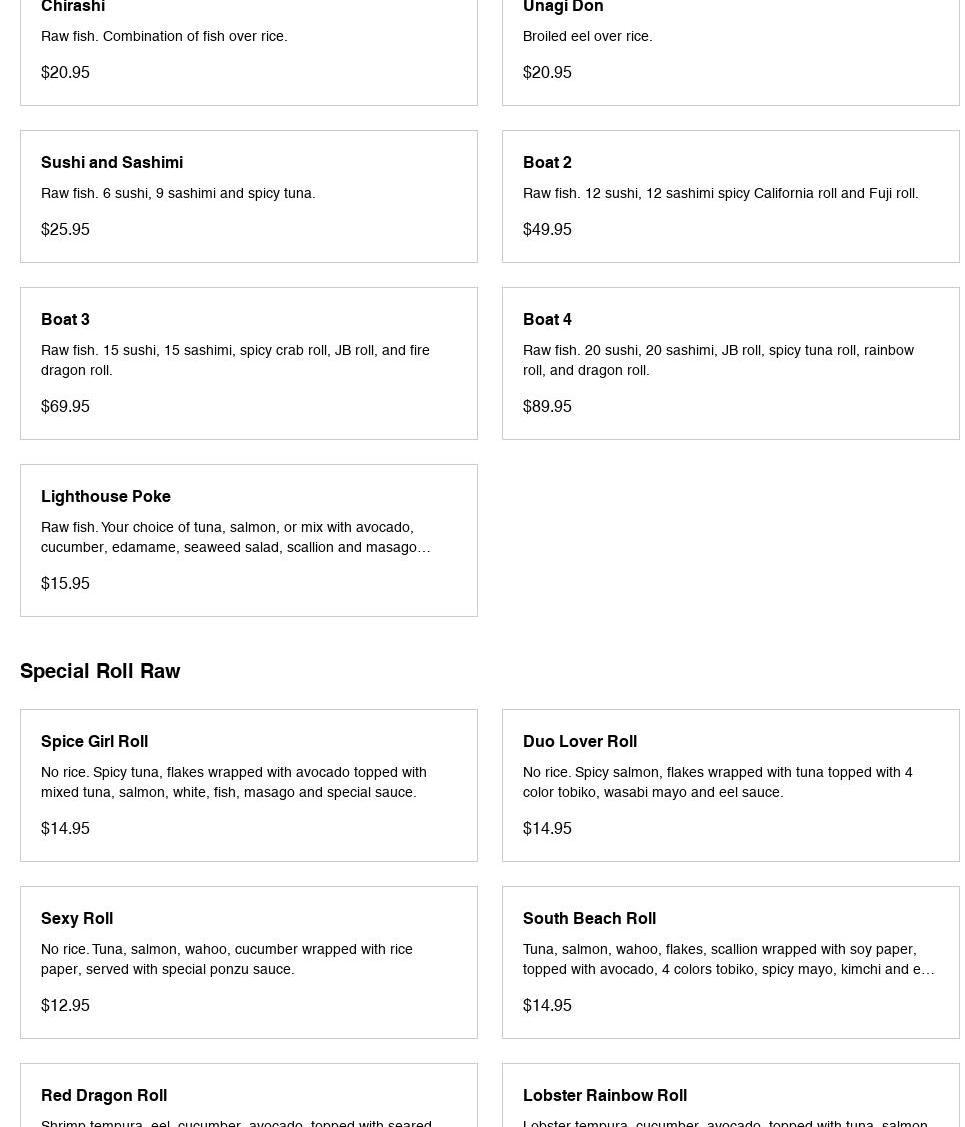Select the Red Dragon Roll item

pyautogui.click(x=248, y=1098)
